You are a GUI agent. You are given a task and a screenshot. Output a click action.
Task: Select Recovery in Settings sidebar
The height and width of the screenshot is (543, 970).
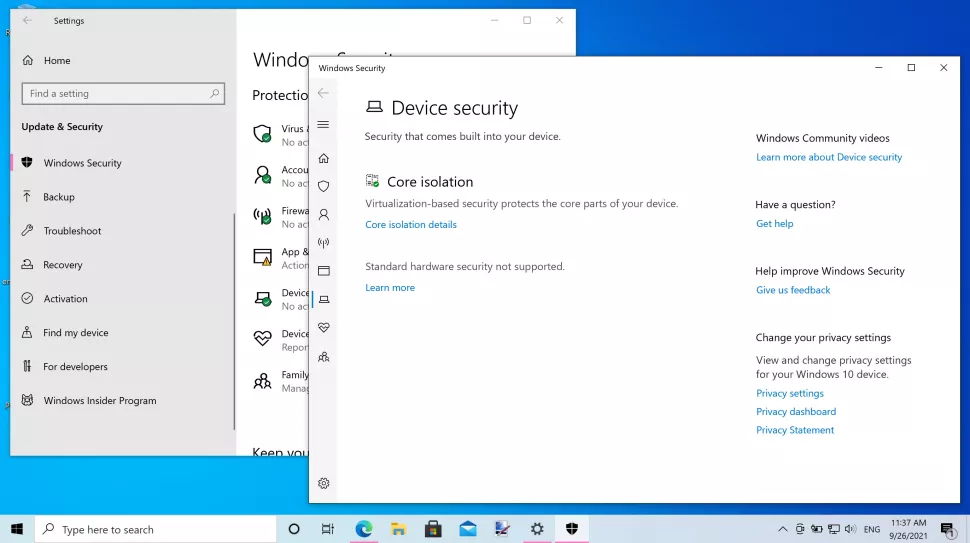click(x=122, y=265)
